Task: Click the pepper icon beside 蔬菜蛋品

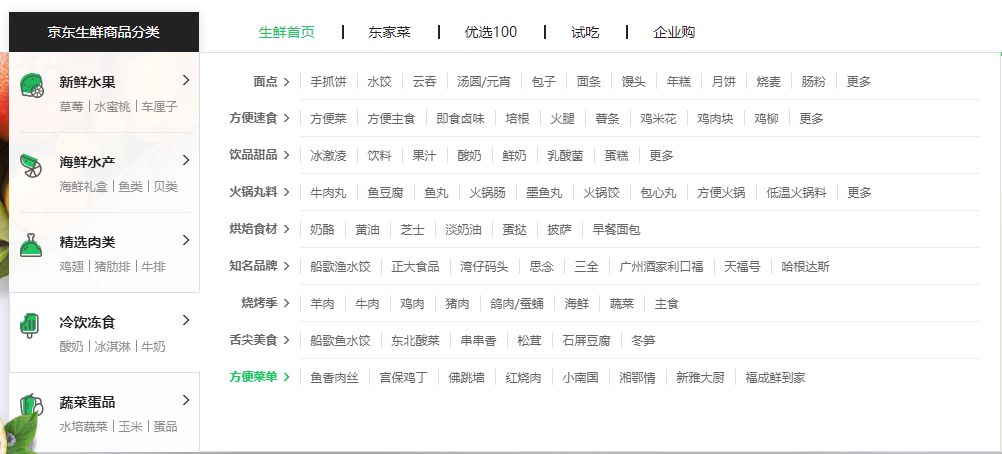Action: pos(31,405)
